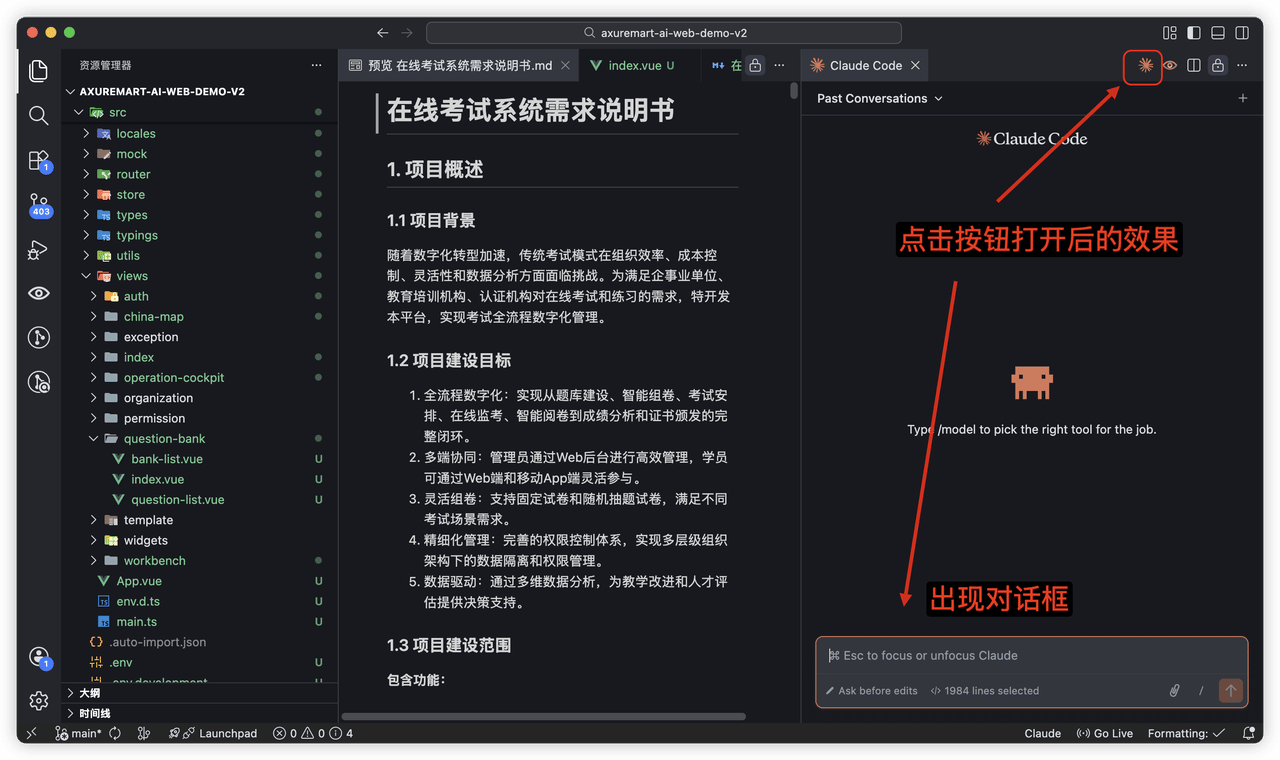Image resolution: width=1280 pixels, height=760 pixels.
Task: Navigate back with the title bar arrow
Action: (x=383, y=33)
